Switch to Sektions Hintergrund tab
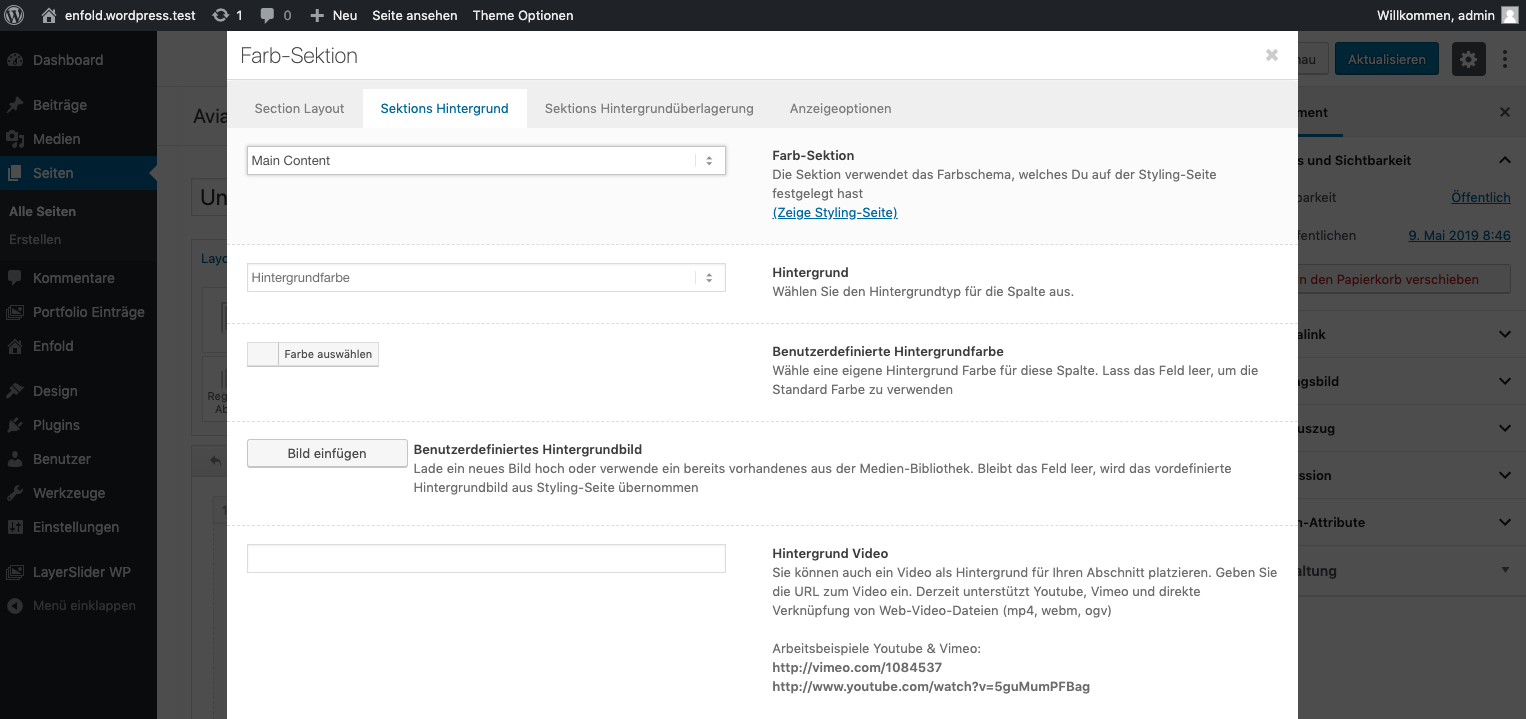 pos(444,108)
